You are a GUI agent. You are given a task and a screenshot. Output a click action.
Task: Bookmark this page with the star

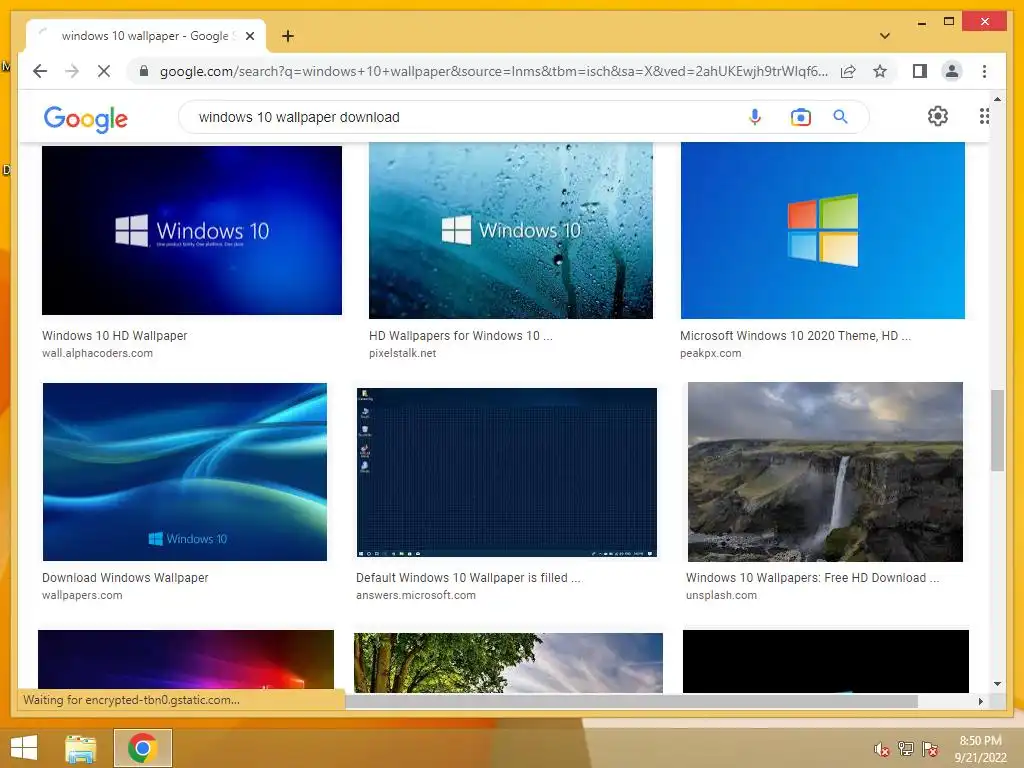pos(880,71)
